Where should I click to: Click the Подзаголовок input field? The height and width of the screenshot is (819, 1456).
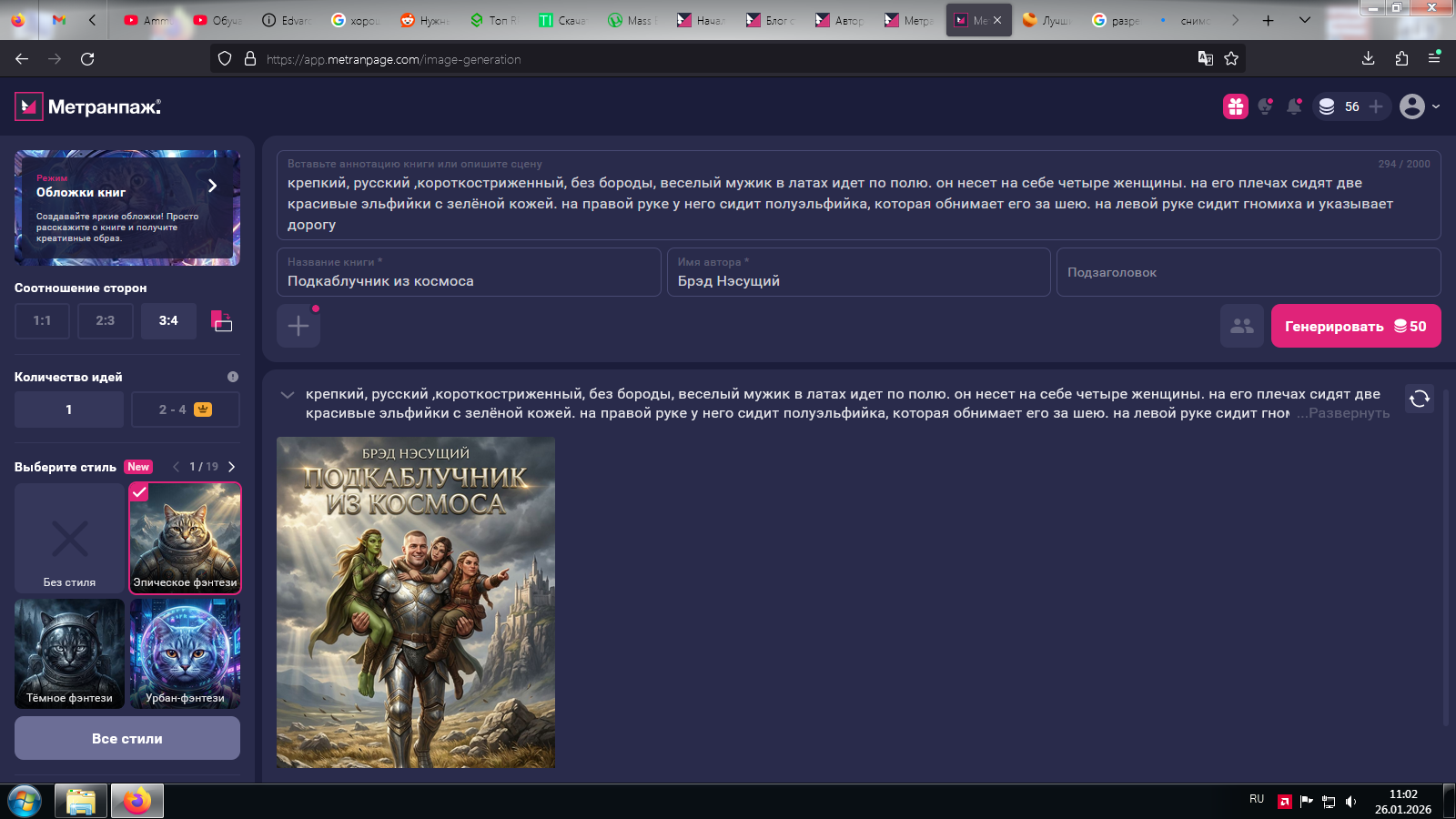point(1248,272)
